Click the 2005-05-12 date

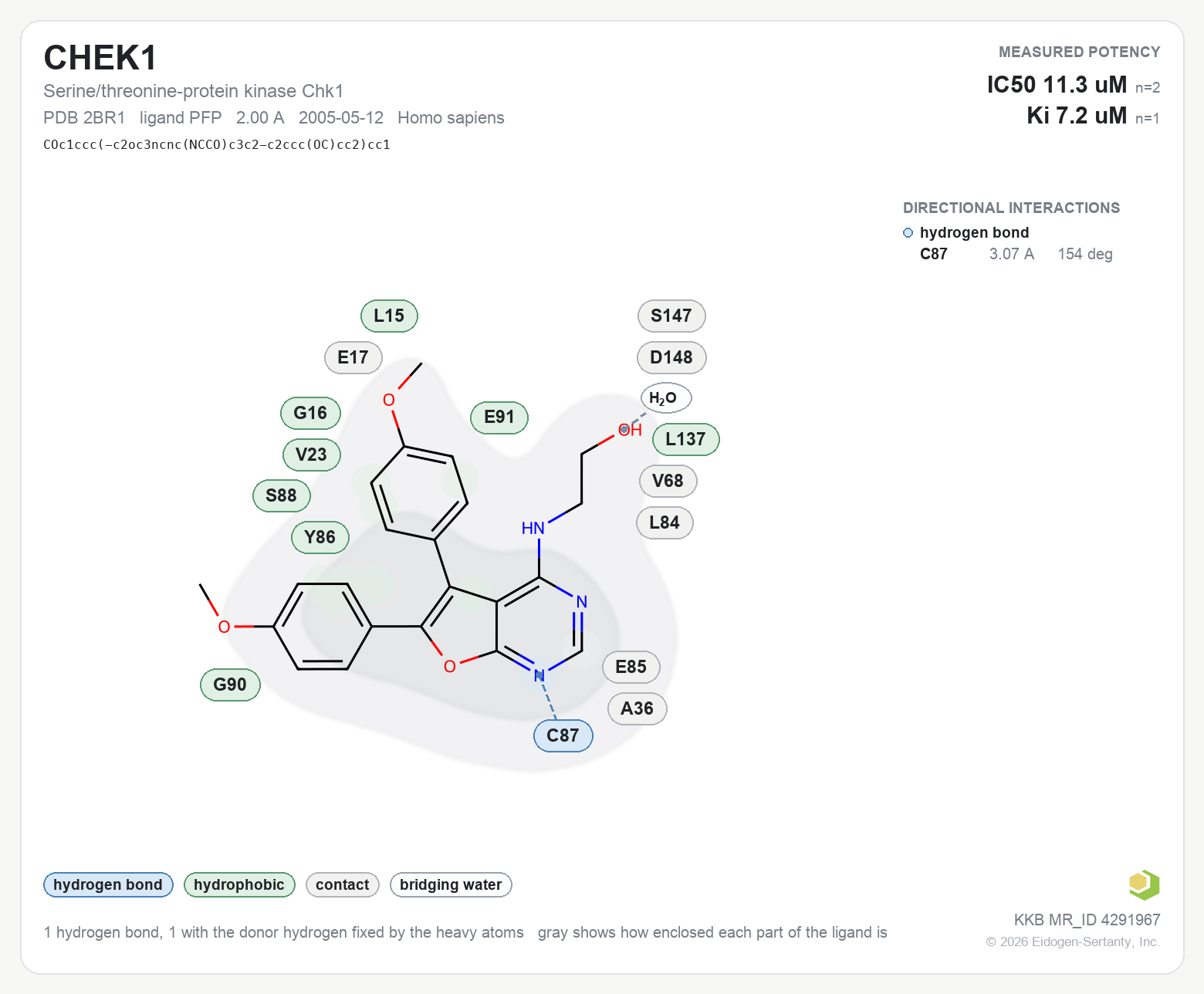click(x=341, y=118)
